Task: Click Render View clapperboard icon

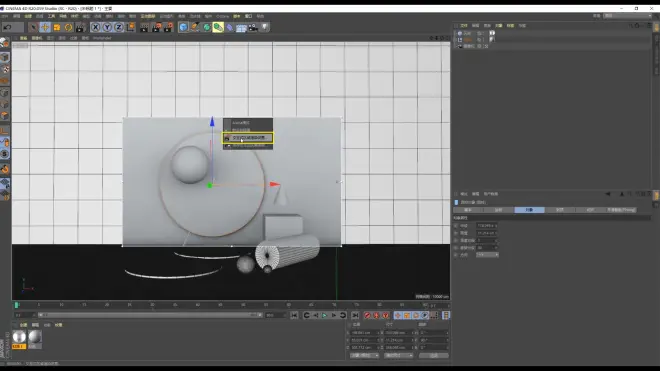Action: [144, 27]
